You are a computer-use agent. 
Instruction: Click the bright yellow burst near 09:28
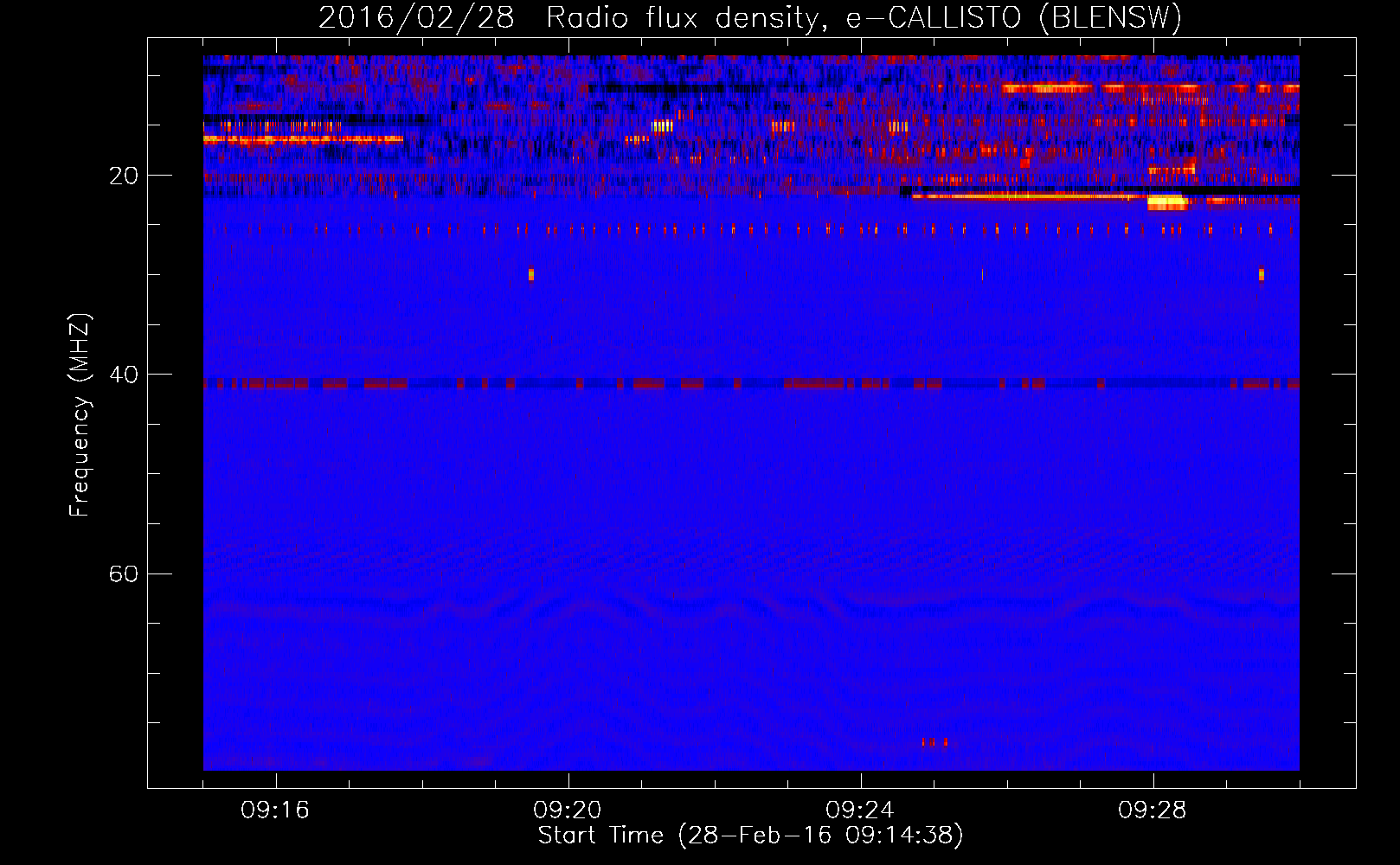[1167, 203]
